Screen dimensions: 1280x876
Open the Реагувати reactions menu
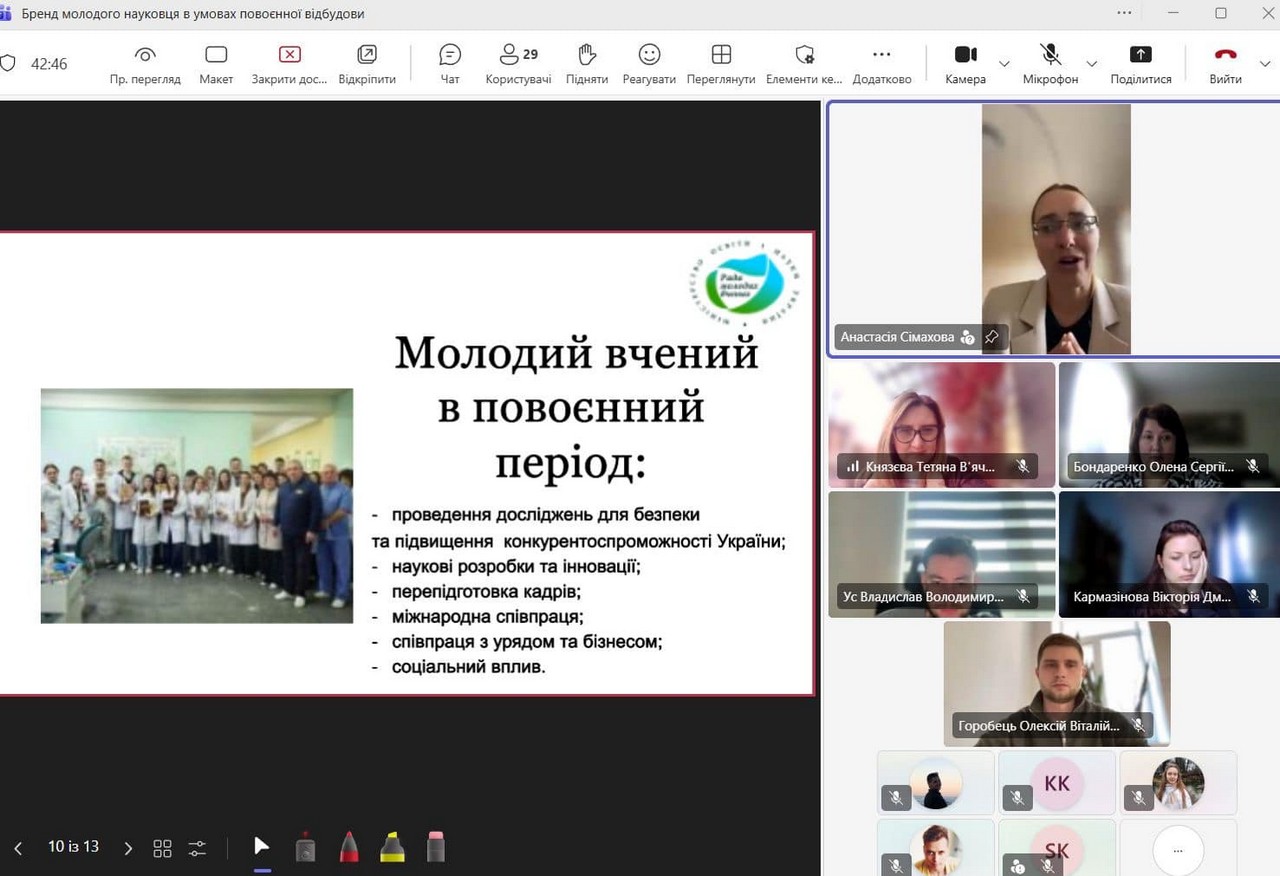pyautogui.click(x=649, y=63)
